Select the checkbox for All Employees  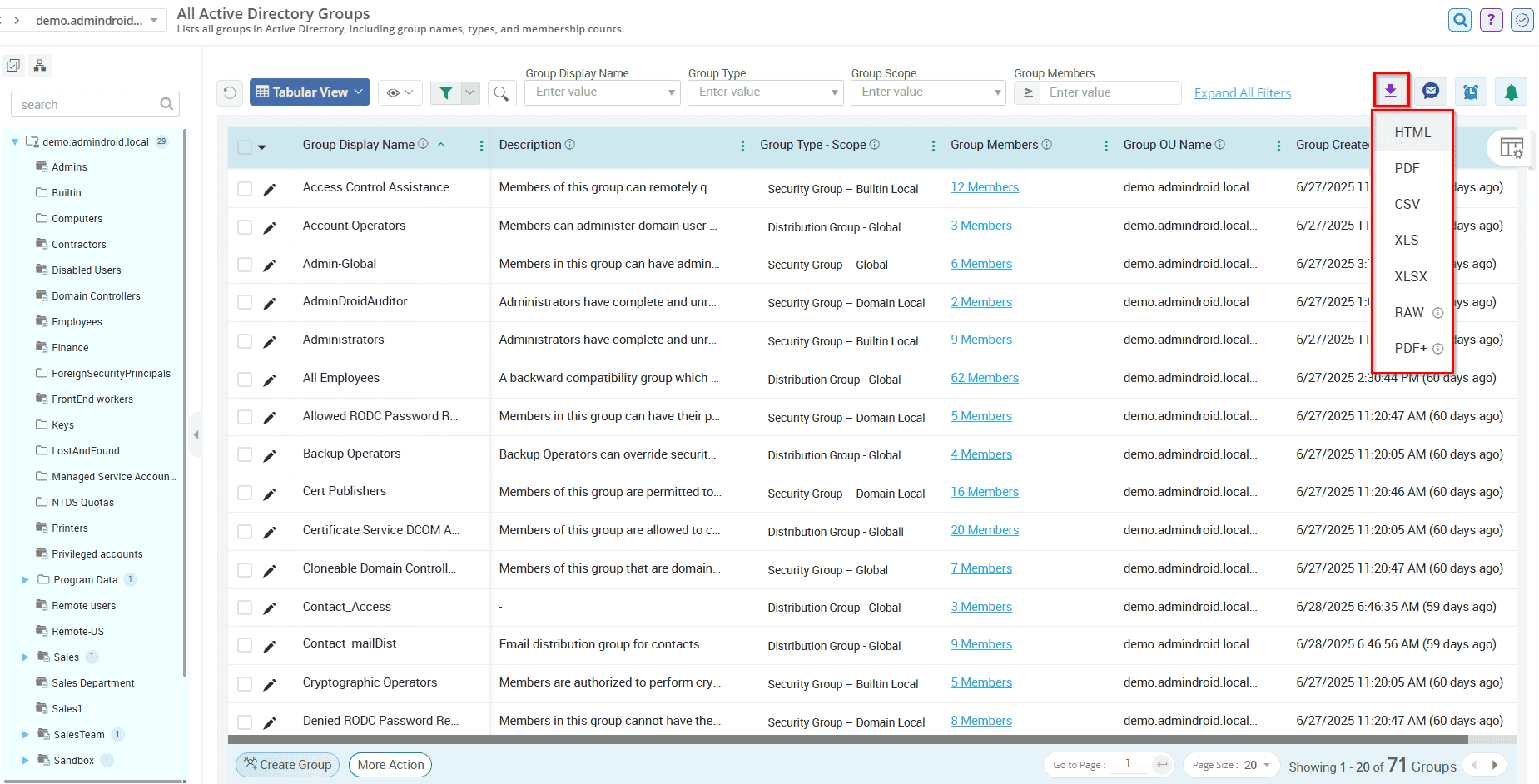pyautogui.click(x=244, y=379)
